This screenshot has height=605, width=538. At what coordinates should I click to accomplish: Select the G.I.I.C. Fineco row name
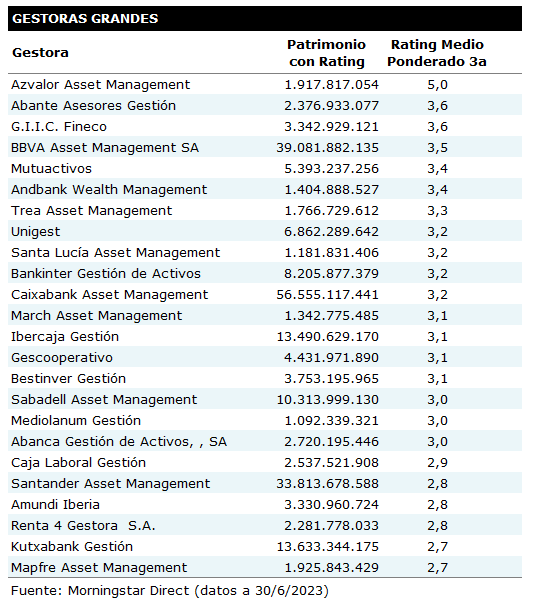click(59, 127)
